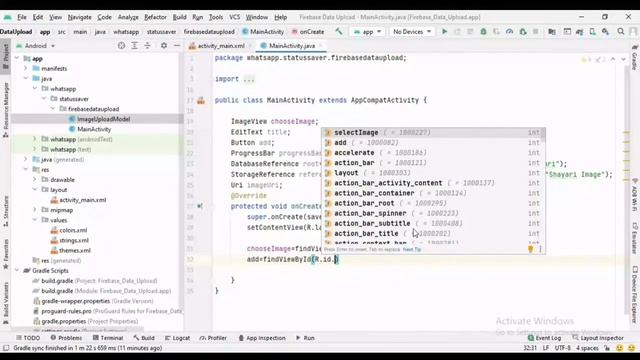Click the Debug app bug icon
This screenshot has height=360, width=640.
coord(483,31)
